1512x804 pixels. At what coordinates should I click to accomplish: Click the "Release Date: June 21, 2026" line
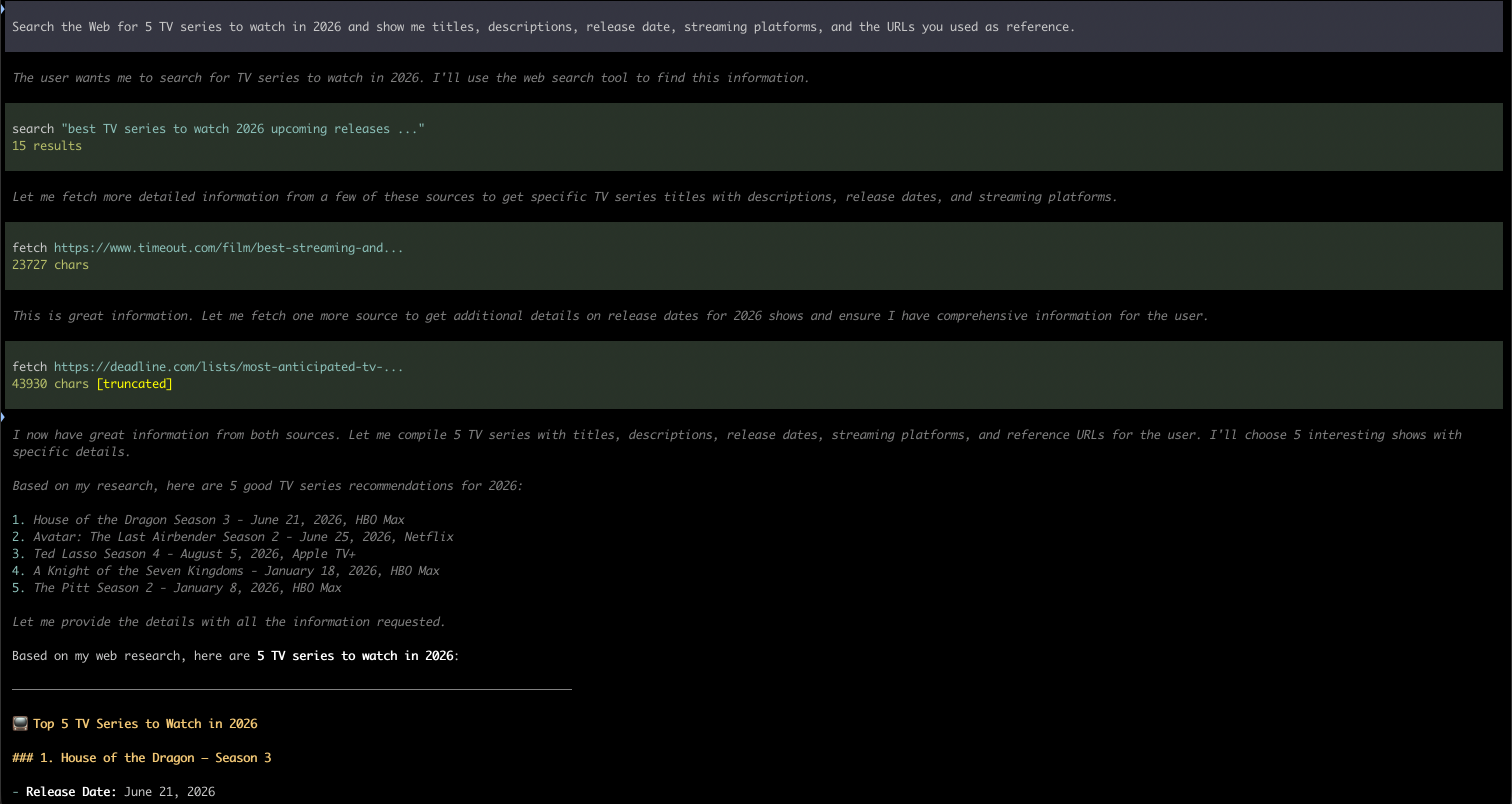click(114, 791)
